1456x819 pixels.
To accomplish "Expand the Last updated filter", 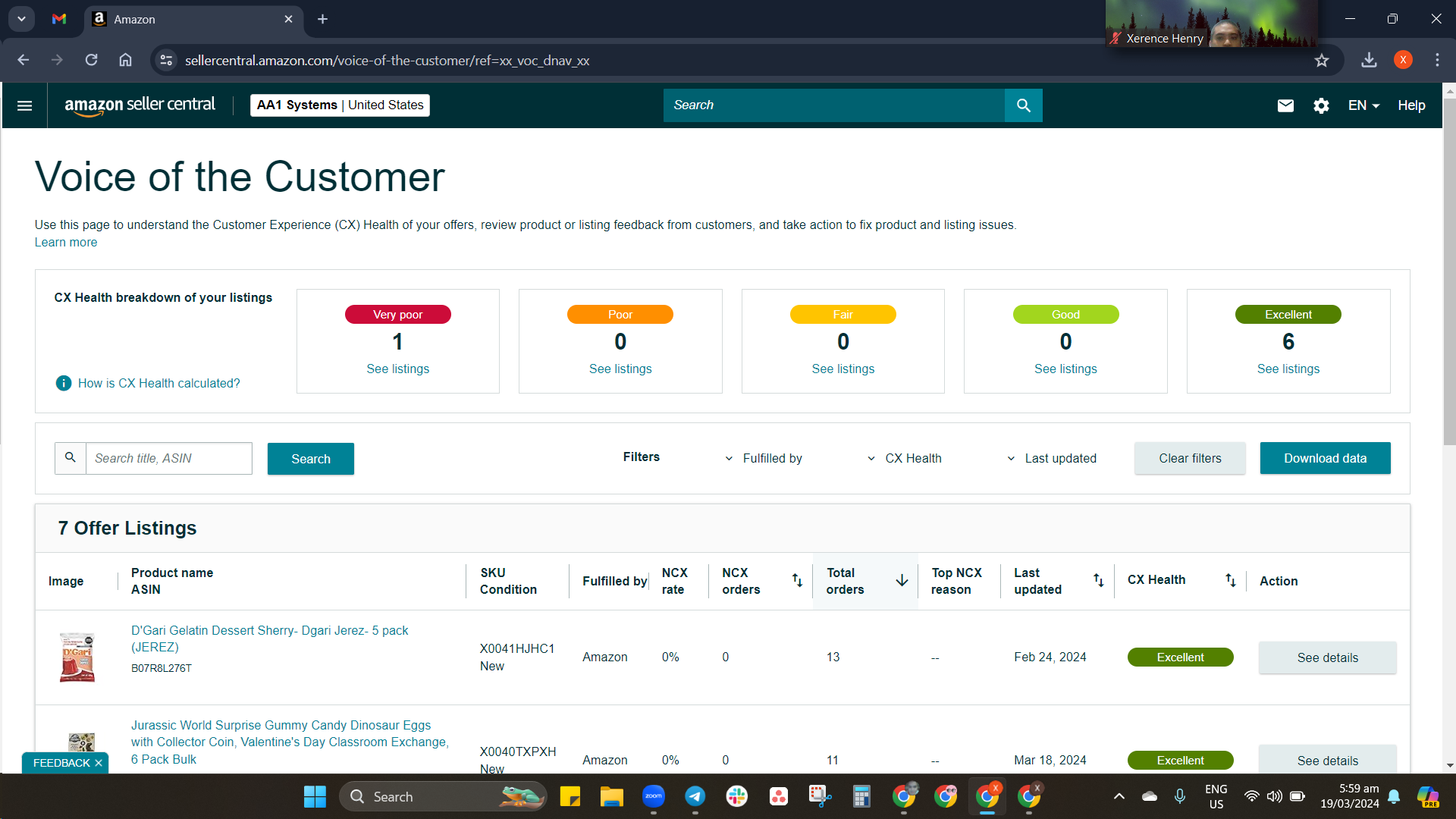I will click(1051, 458).
